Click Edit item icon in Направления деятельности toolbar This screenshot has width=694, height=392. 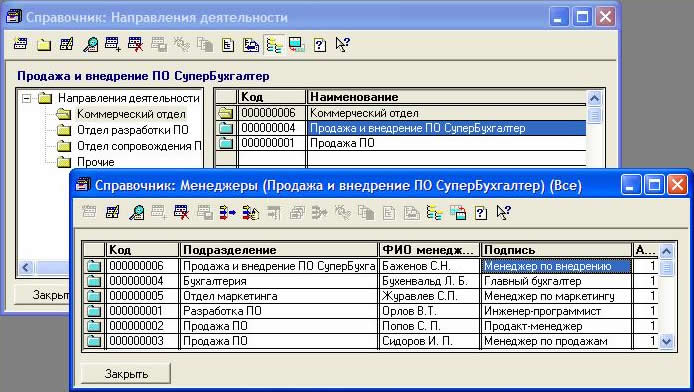tap(66, 44)
